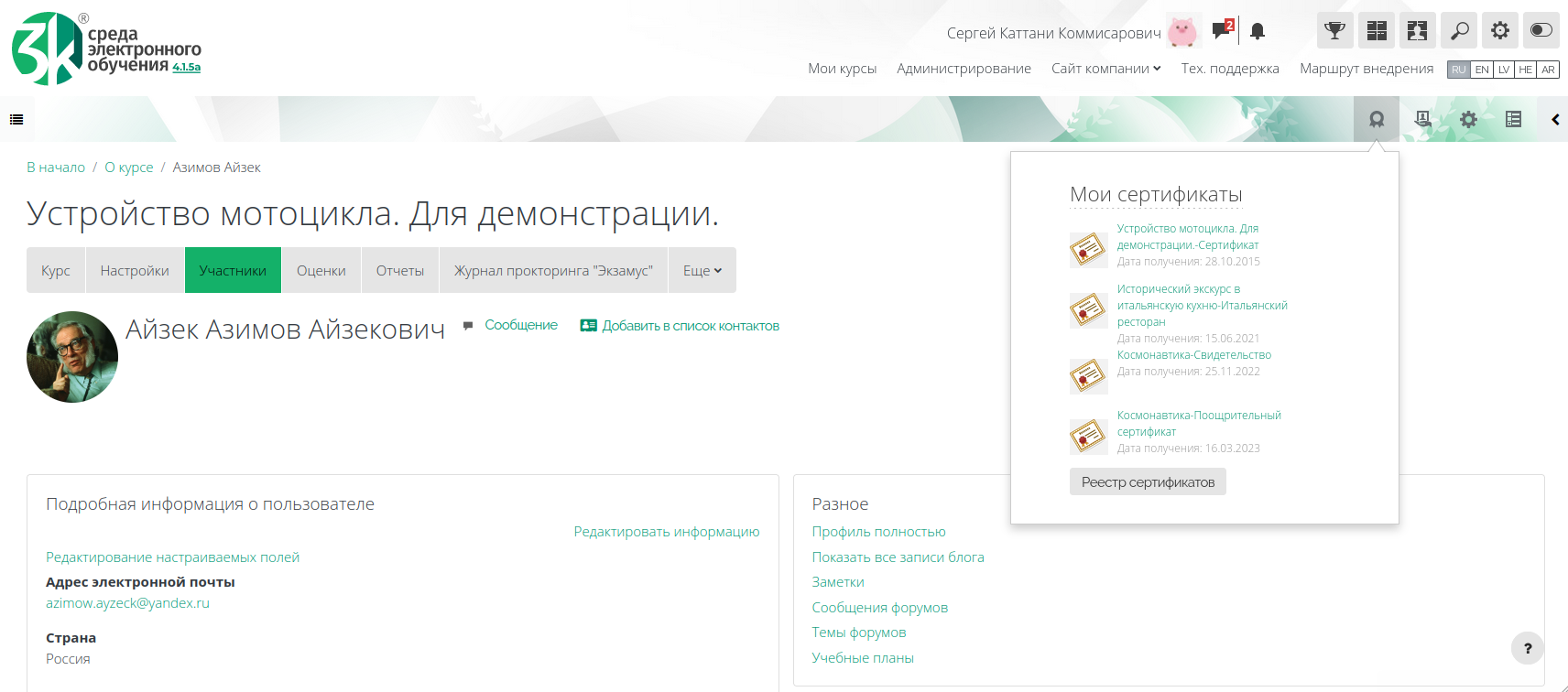
Task: Expand the 'Еще' tab dropdown
Action: (702, 271)
